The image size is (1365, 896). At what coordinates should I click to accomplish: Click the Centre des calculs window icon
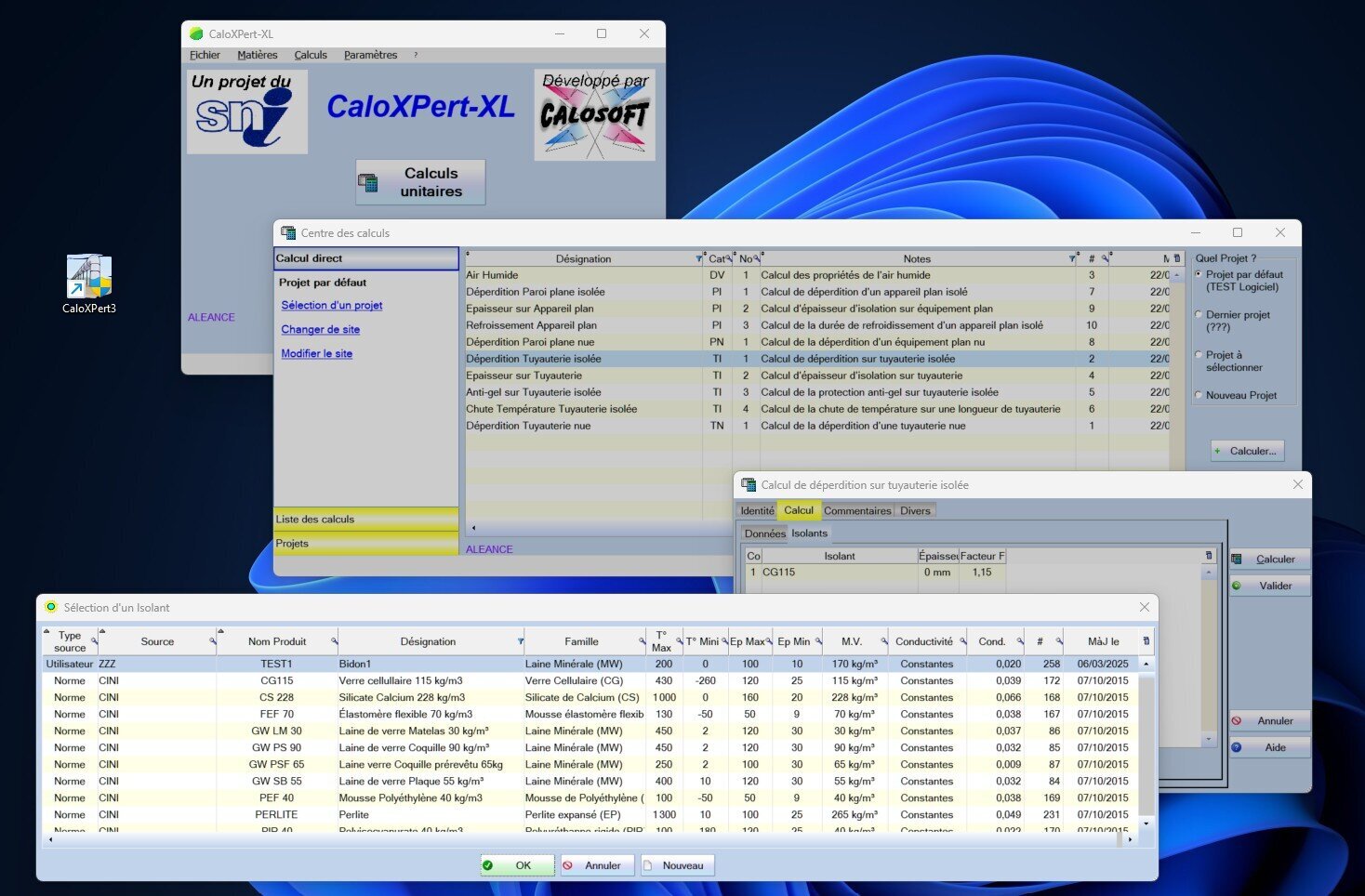288,232
